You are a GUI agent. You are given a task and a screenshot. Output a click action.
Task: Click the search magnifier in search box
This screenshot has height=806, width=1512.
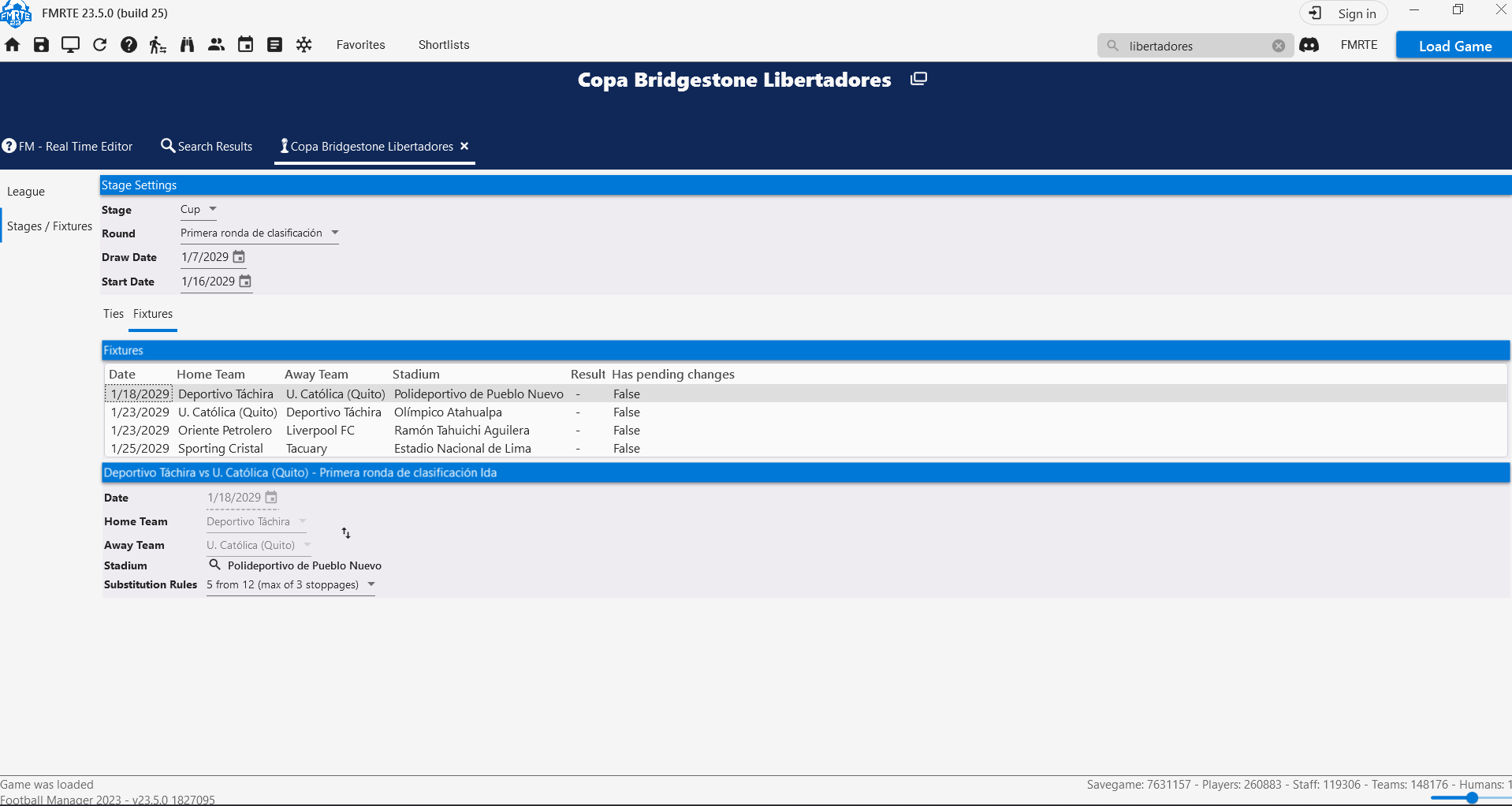pyautogui.click(x=1112, y=46)
